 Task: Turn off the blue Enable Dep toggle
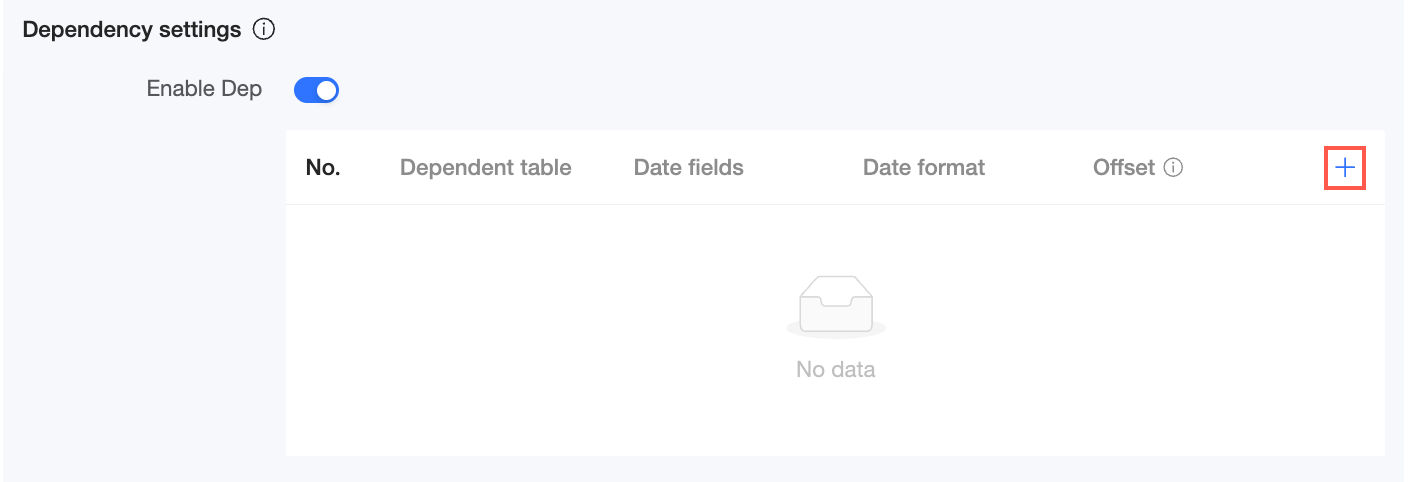pos(316,91)
